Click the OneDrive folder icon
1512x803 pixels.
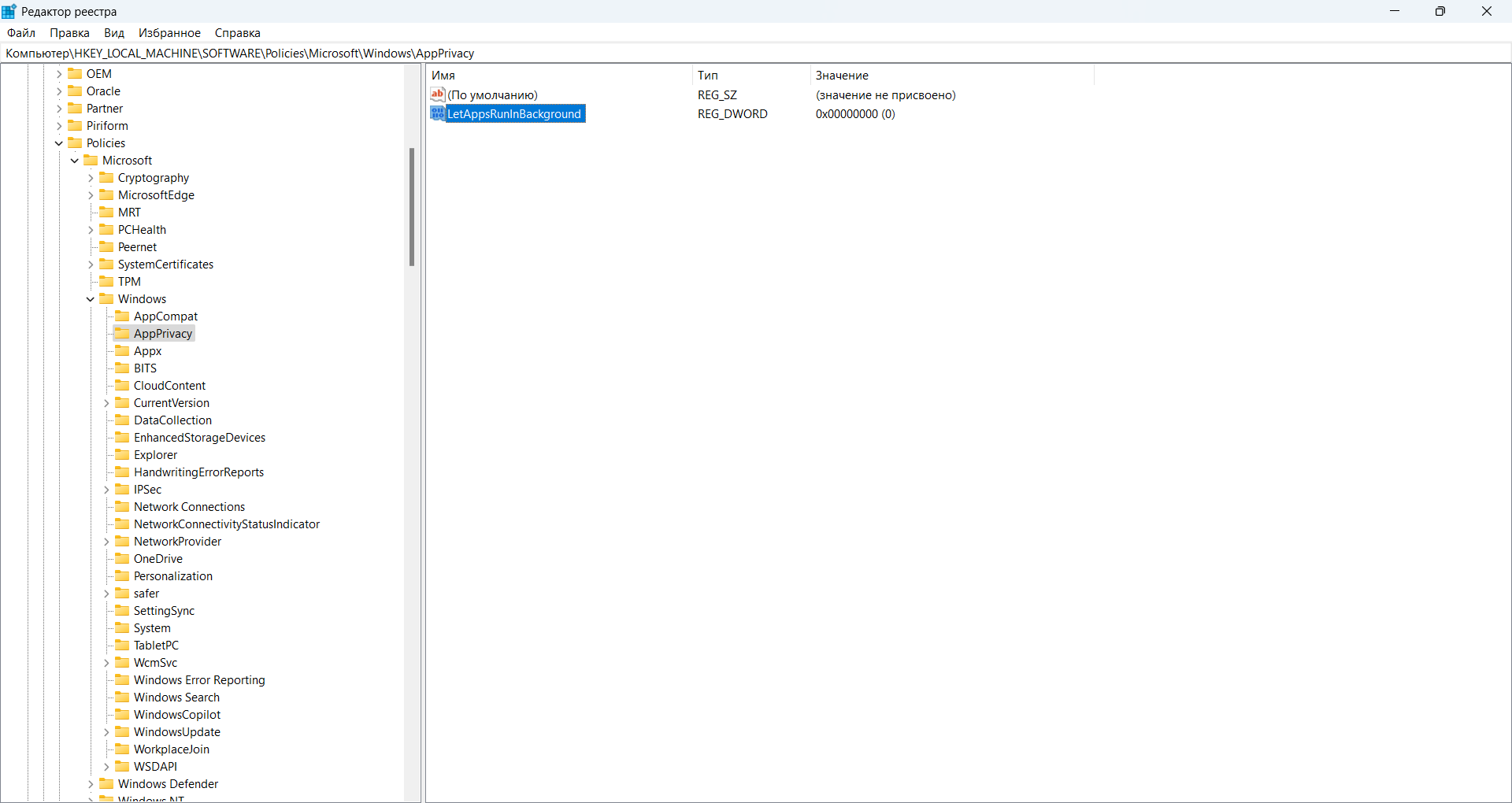[x=122, y=558]
